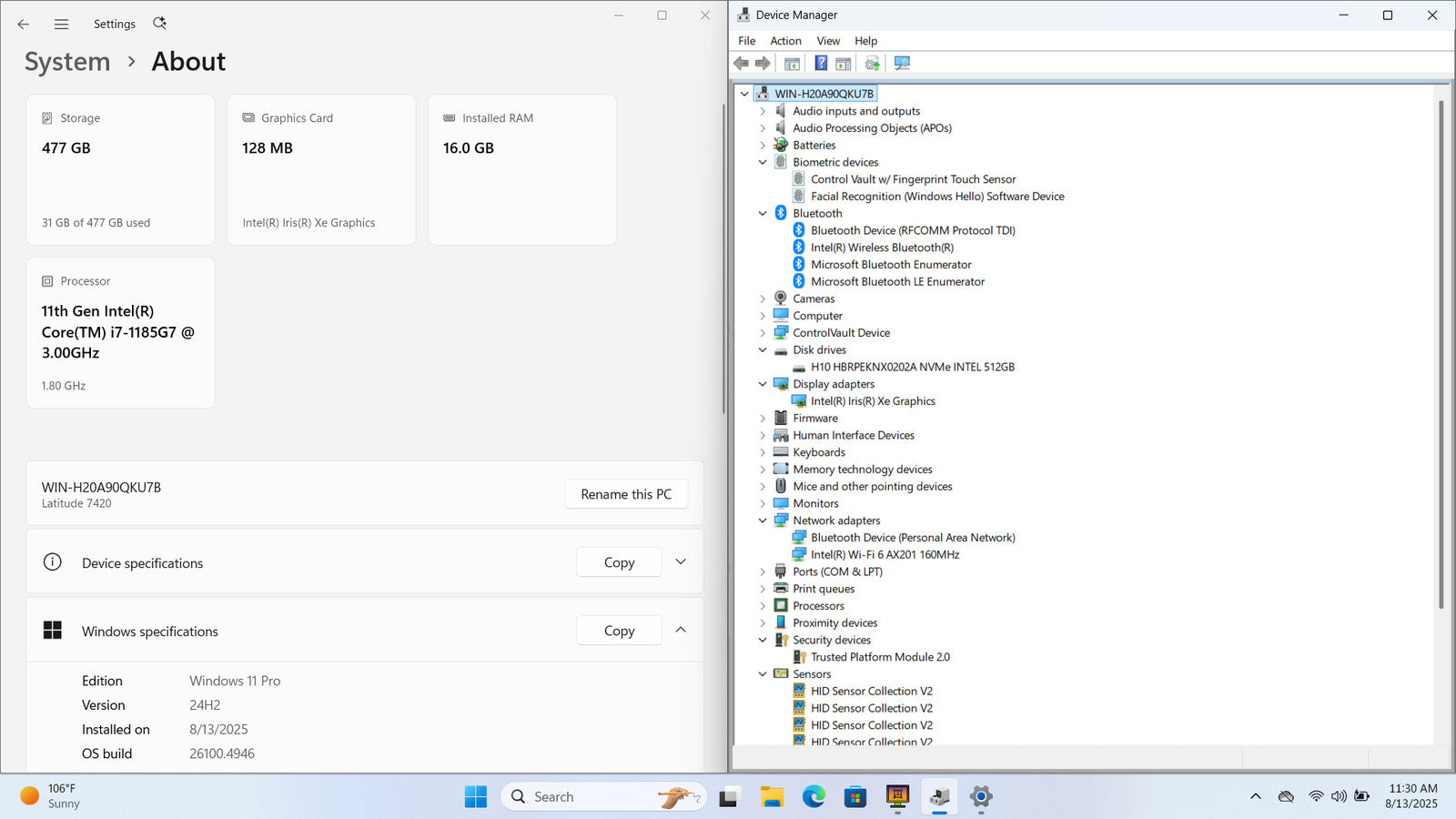Open the Settings hamburger navigation menu

(x=61, y=25)
